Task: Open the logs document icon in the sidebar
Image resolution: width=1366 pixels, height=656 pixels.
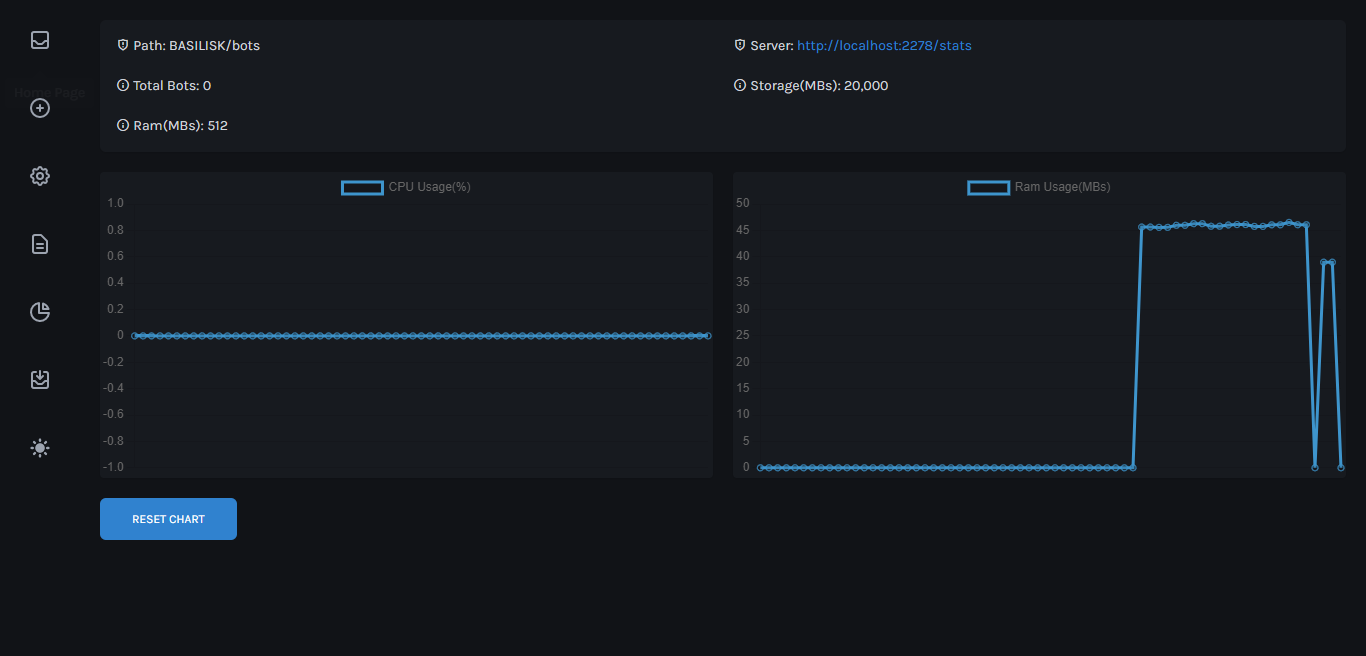Action: click(x=40, y=243)
